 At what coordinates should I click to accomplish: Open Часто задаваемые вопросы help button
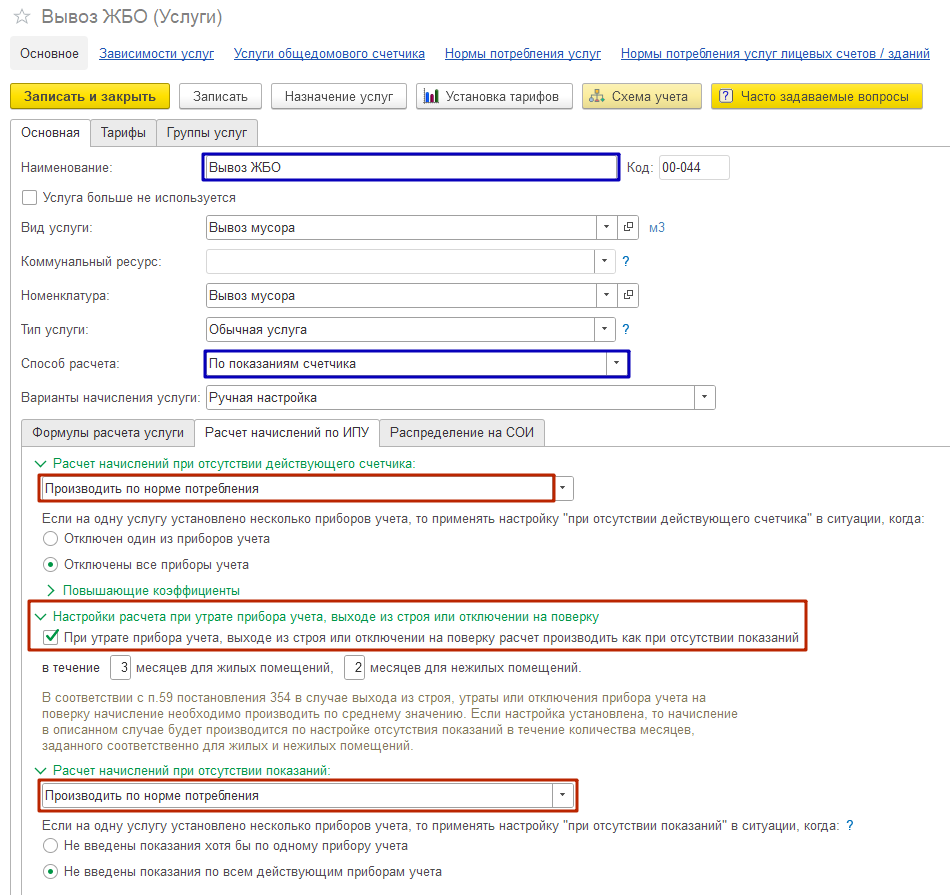[816, 96]
